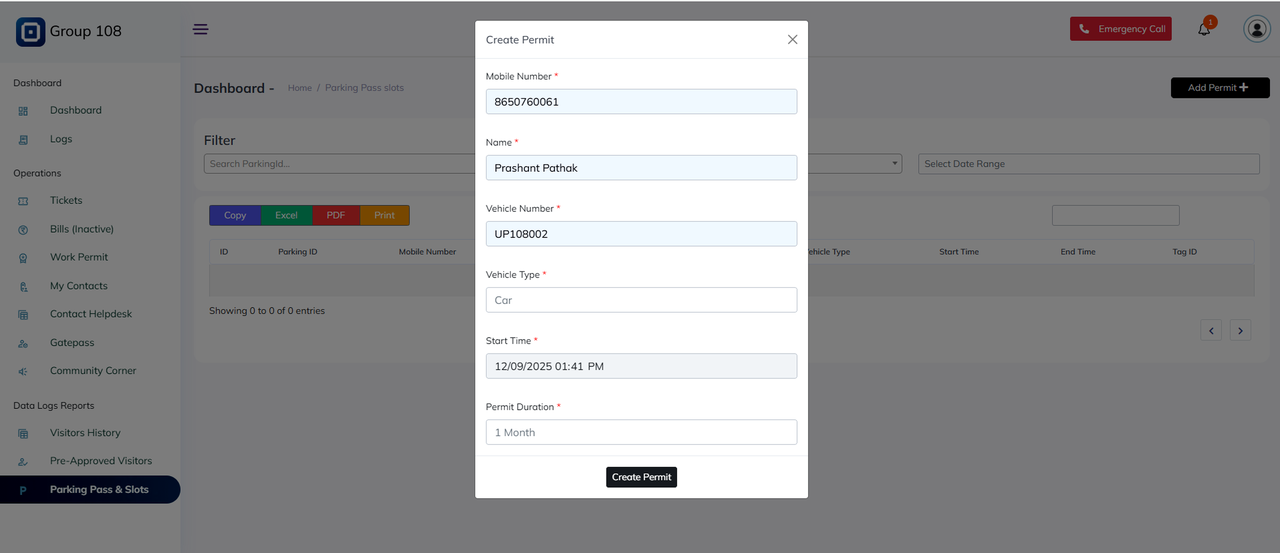Go to Pre-Approved Visitors menu item
The height and width of the screenshot is (553, 1280).
tap(101, 461)
